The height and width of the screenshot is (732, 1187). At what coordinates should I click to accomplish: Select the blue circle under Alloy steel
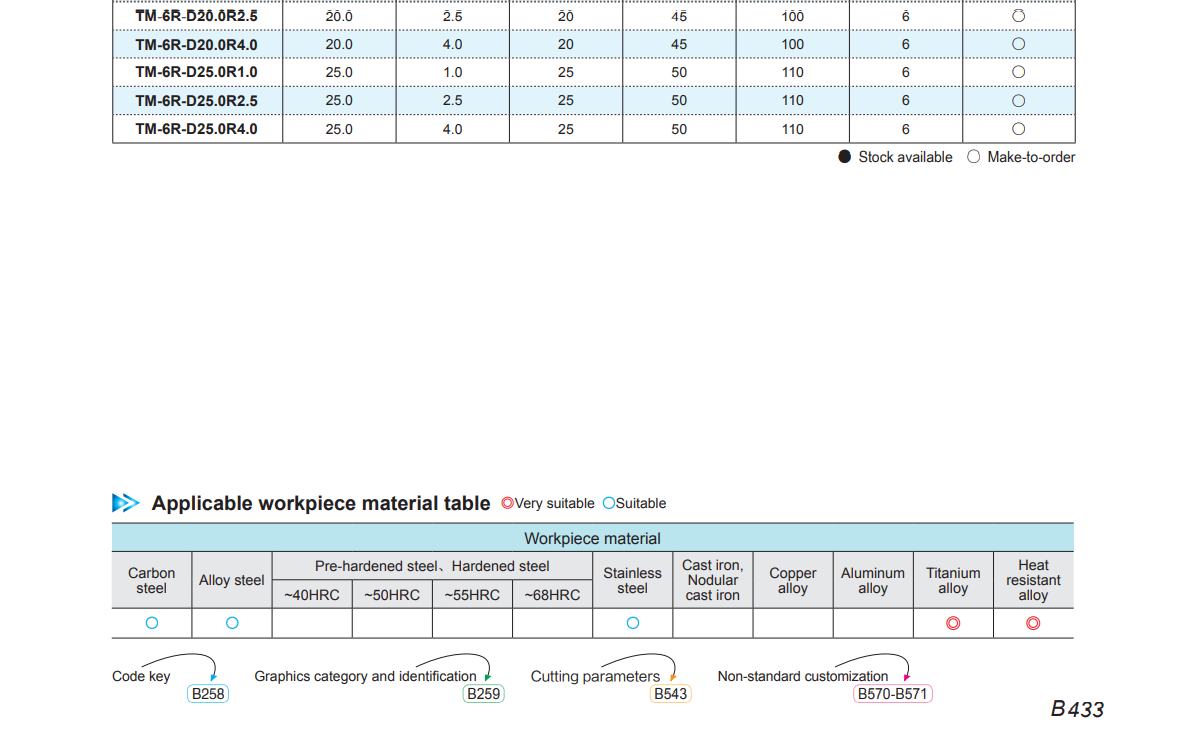coord(232,623)
